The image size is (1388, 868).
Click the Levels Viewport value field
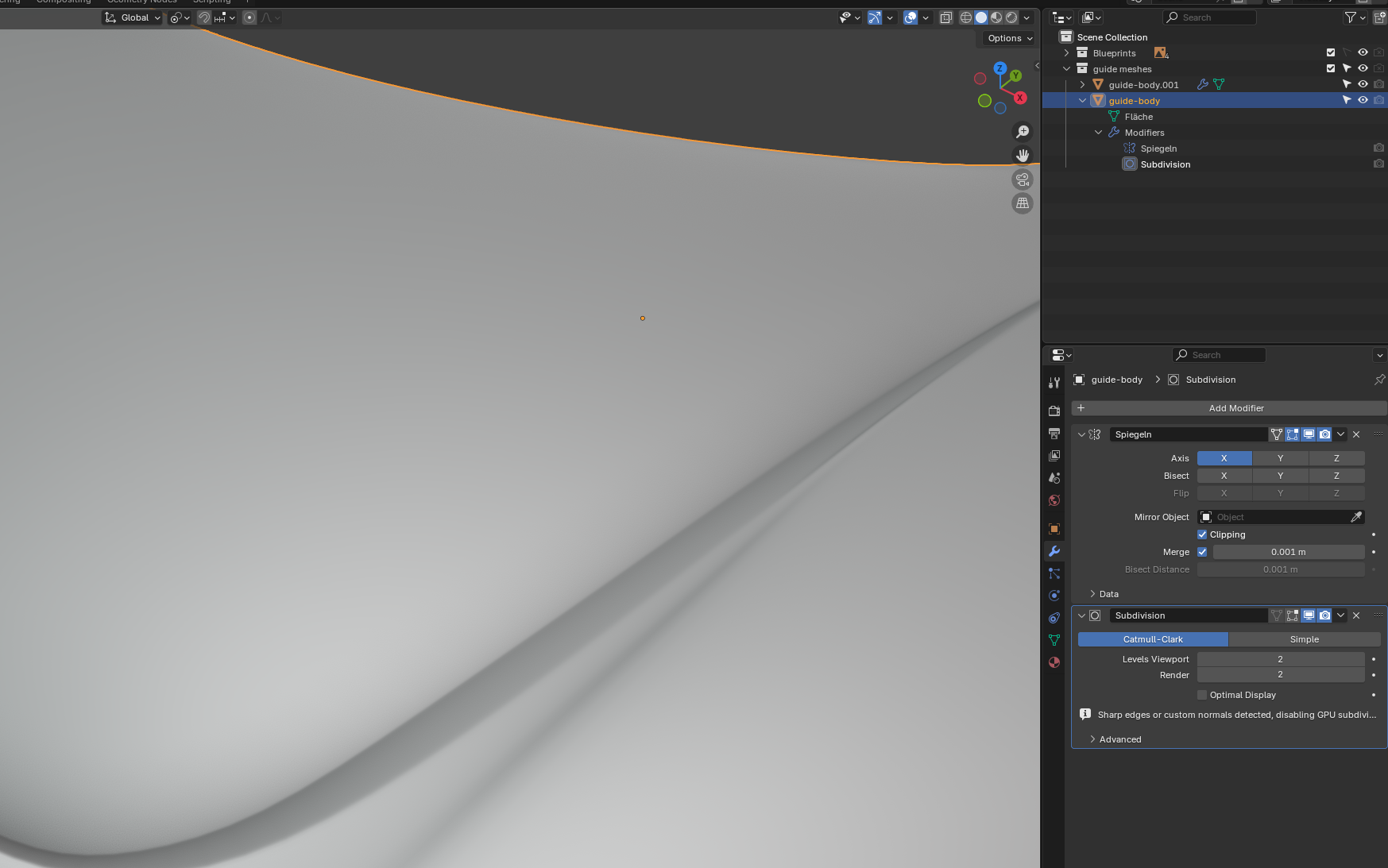[1280, 659]
